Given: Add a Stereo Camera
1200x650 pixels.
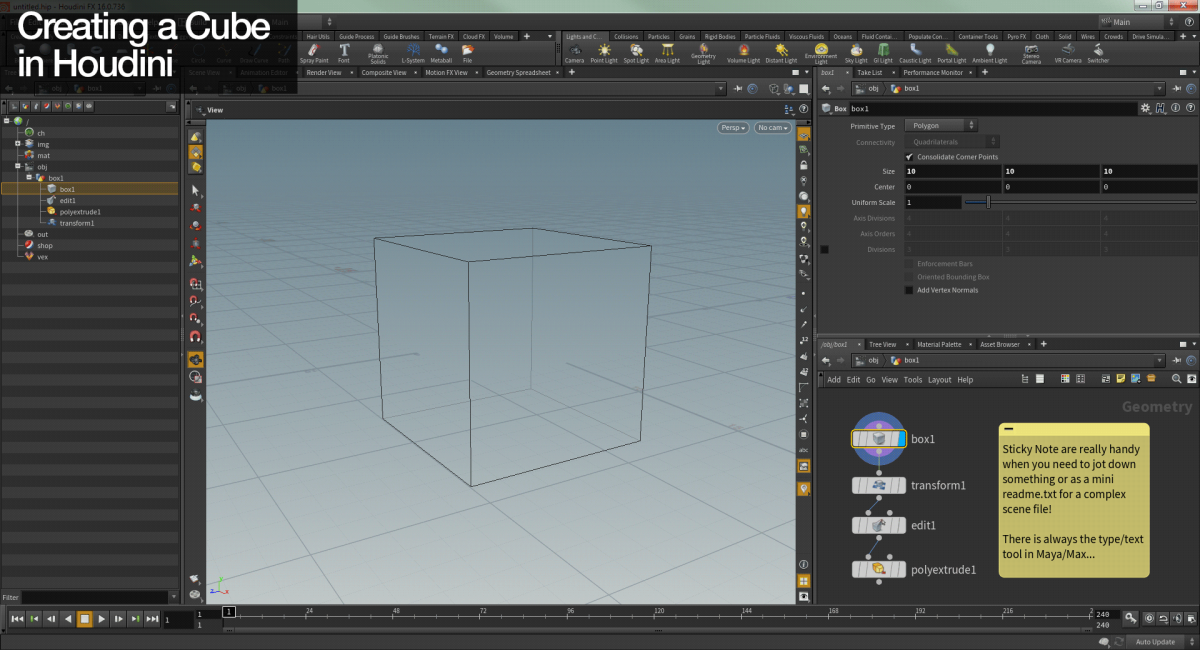Looking at the screenshot, I should (1031, 52).
